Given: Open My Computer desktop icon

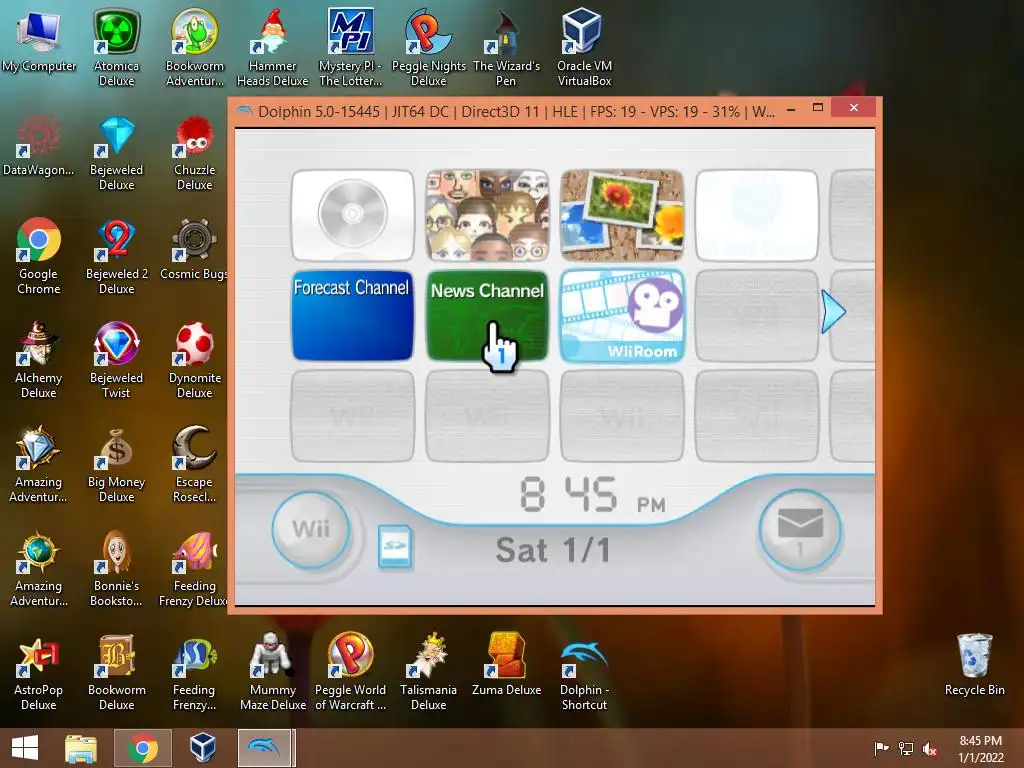Looking at the screenshot, I should pyautogui.click(x=39, y=41).
